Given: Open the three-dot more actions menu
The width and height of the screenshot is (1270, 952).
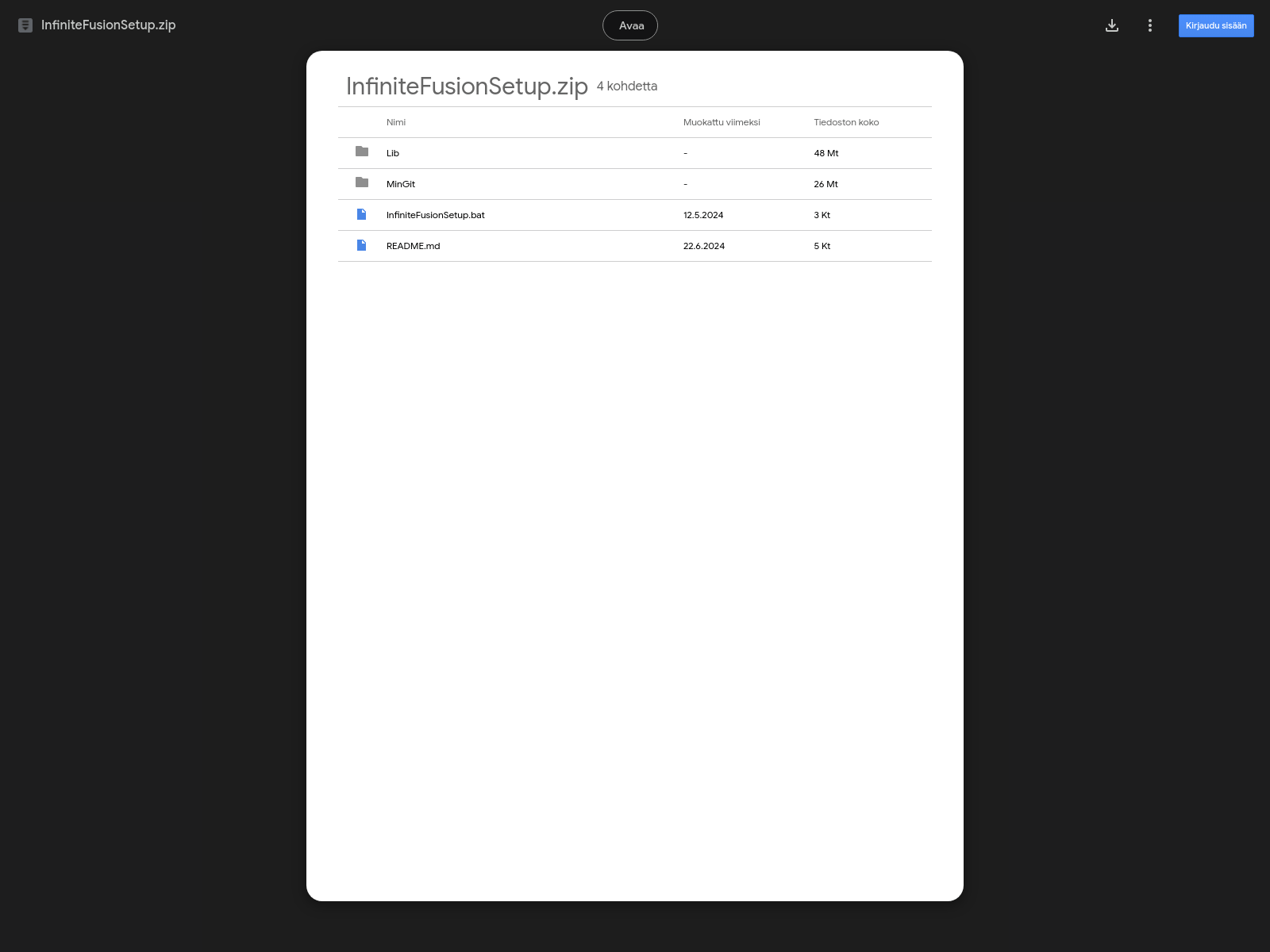Looking at the screenshot, I should 1149,25.
